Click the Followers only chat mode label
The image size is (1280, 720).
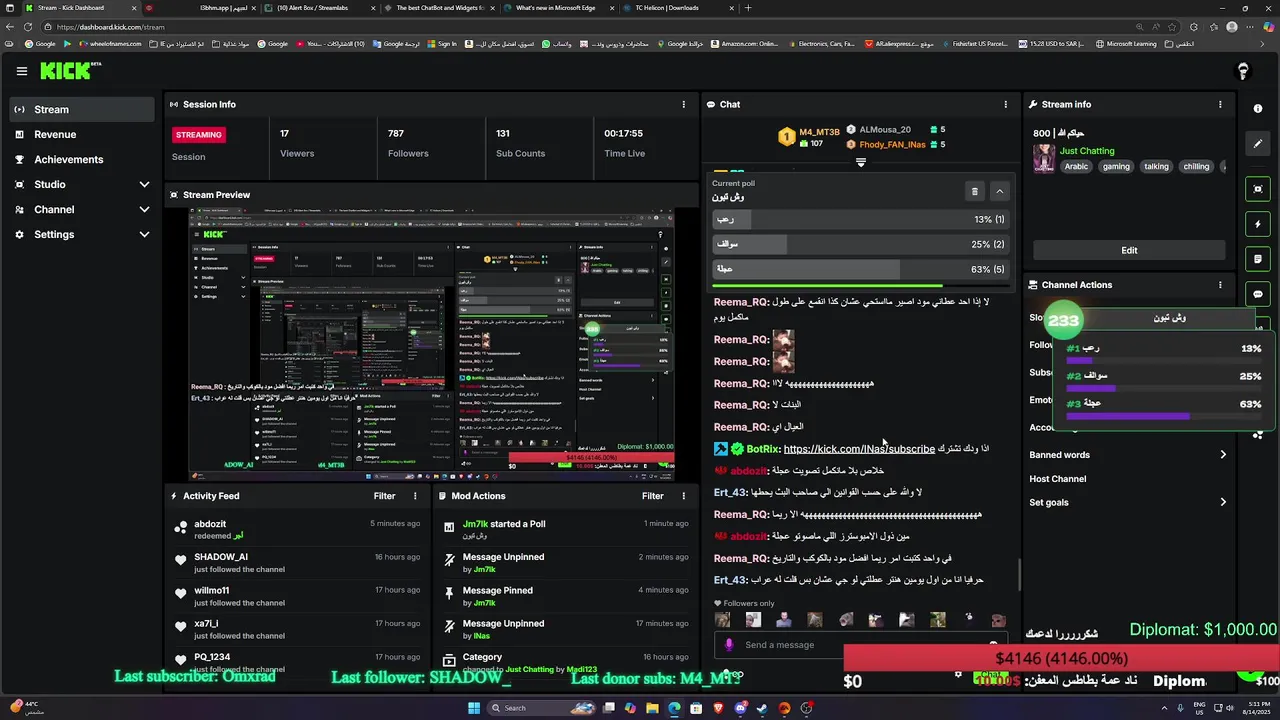(748, 604)
